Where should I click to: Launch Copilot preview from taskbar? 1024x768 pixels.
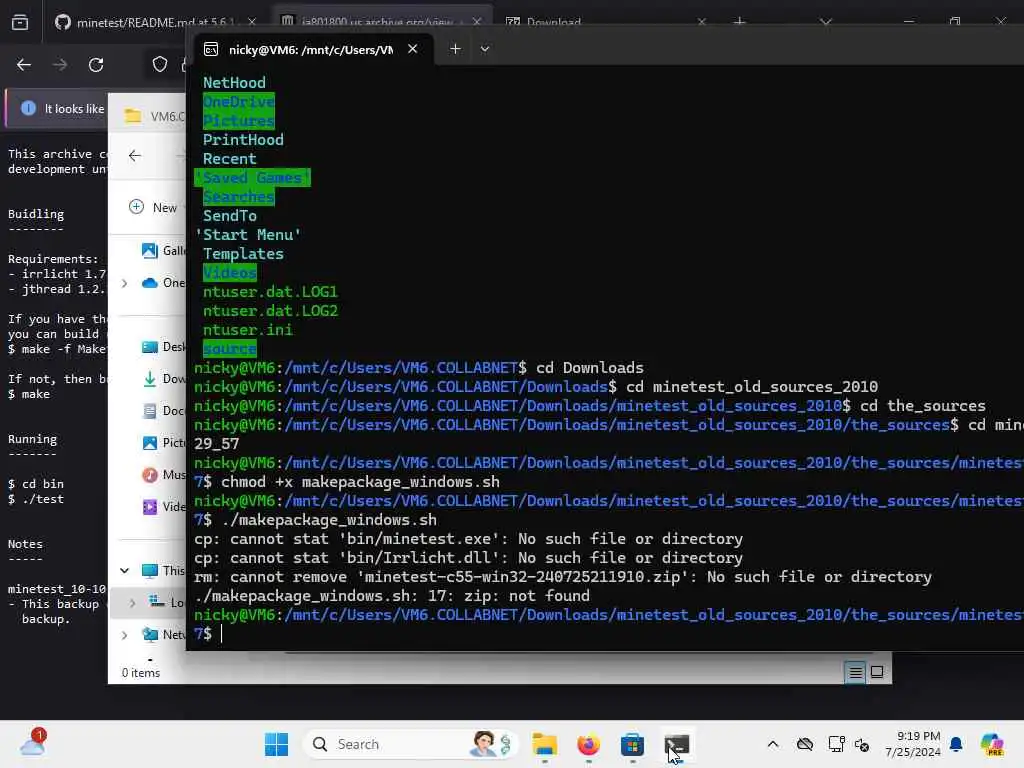pyautogui.click(x=992, y=744)
